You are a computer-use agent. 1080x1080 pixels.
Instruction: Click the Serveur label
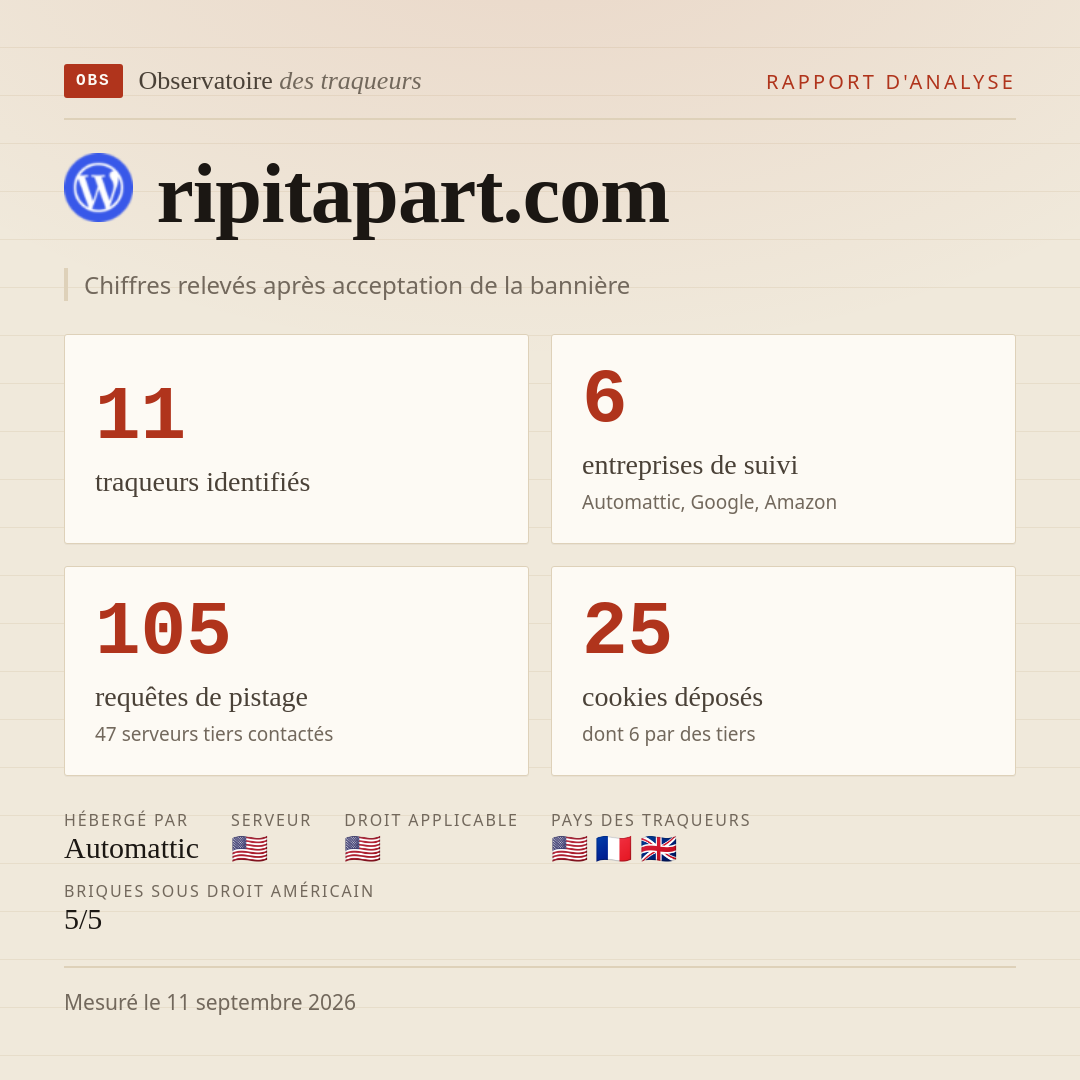[271, 820]
